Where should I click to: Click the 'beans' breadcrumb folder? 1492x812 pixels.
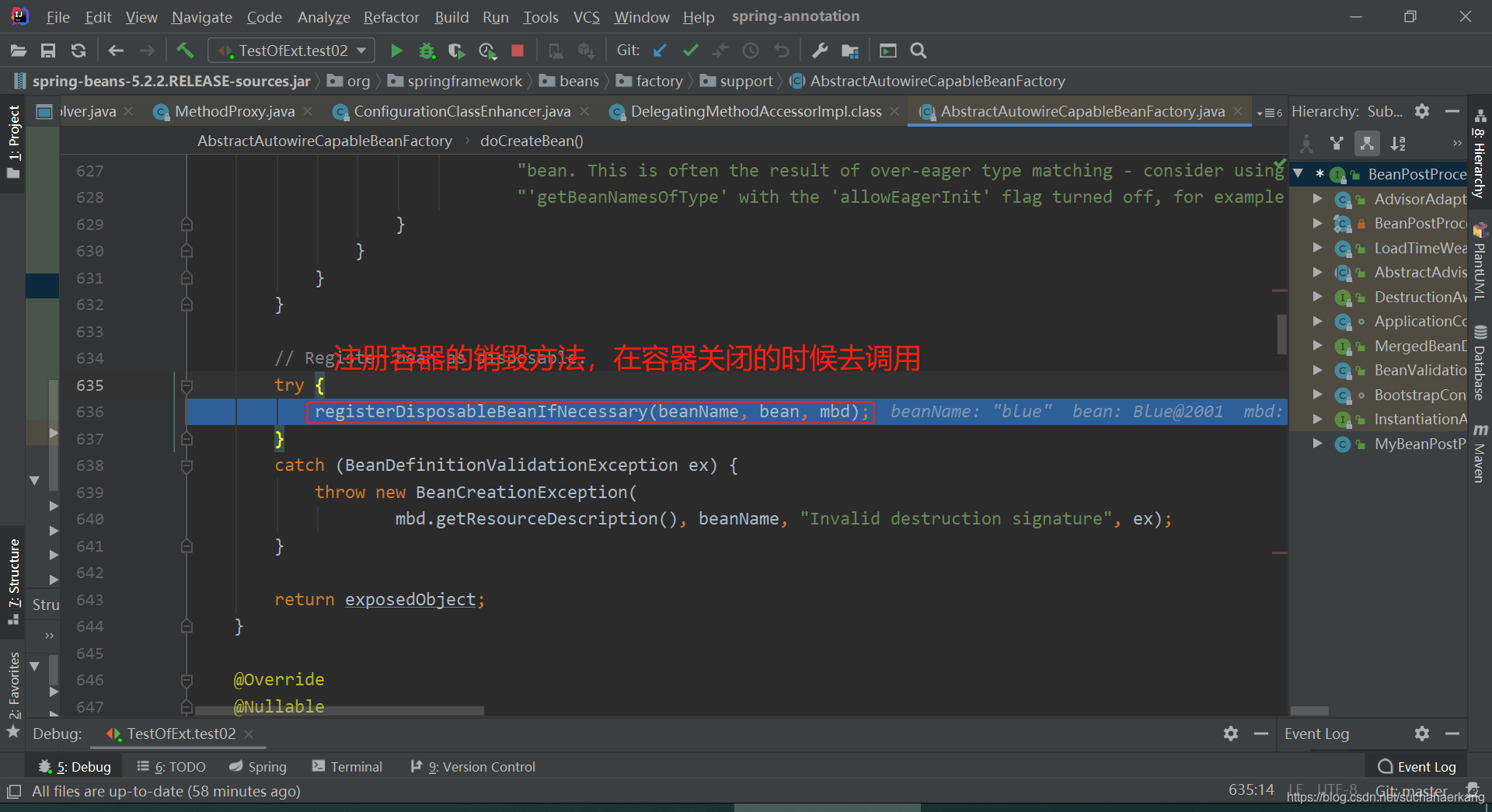click(x=570, y=81)
